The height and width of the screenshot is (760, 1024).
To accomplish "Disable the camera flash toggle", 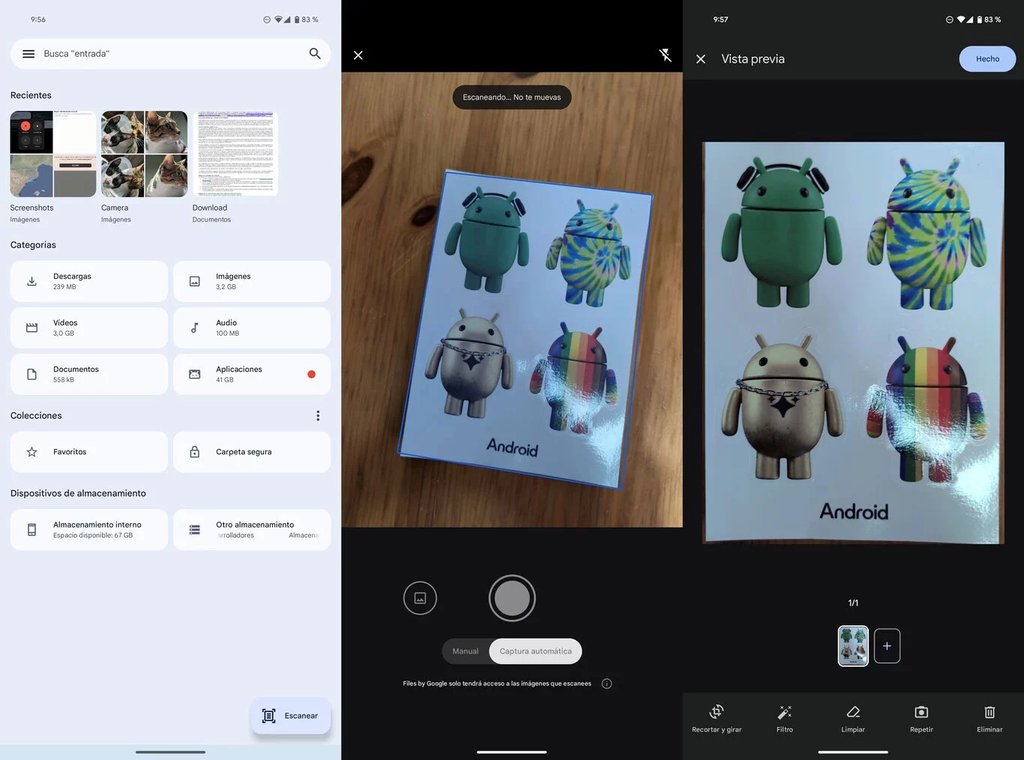I will point(665,55).
